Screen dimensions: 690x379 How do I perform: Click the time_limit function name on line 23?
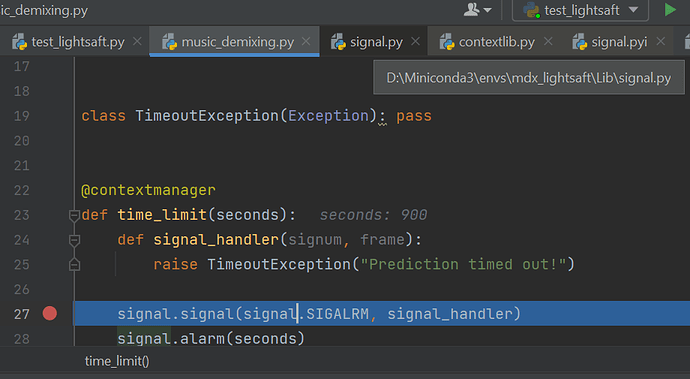pos(162,215)
